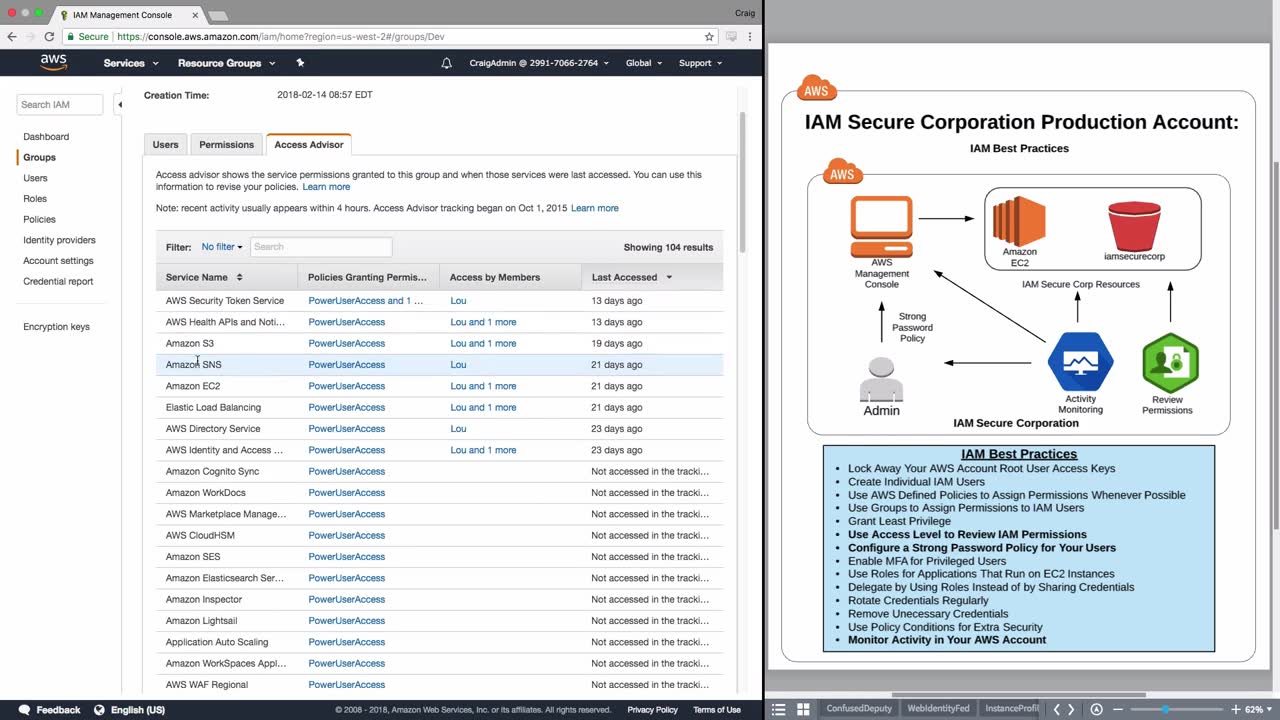
Task: Click the Amazon Inspector service row name
Action: tap(204, 600)
